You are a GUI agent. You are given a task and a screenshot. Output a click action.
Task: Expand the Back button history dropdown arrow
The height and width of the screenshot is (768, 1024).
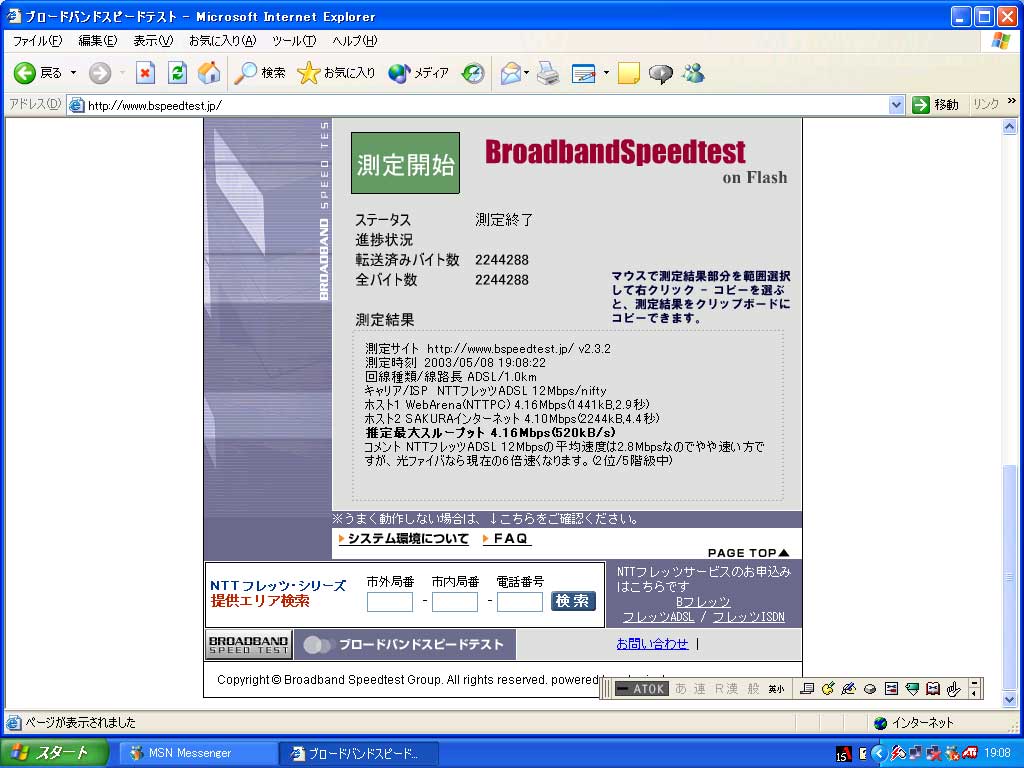click(x=73, y=73)
